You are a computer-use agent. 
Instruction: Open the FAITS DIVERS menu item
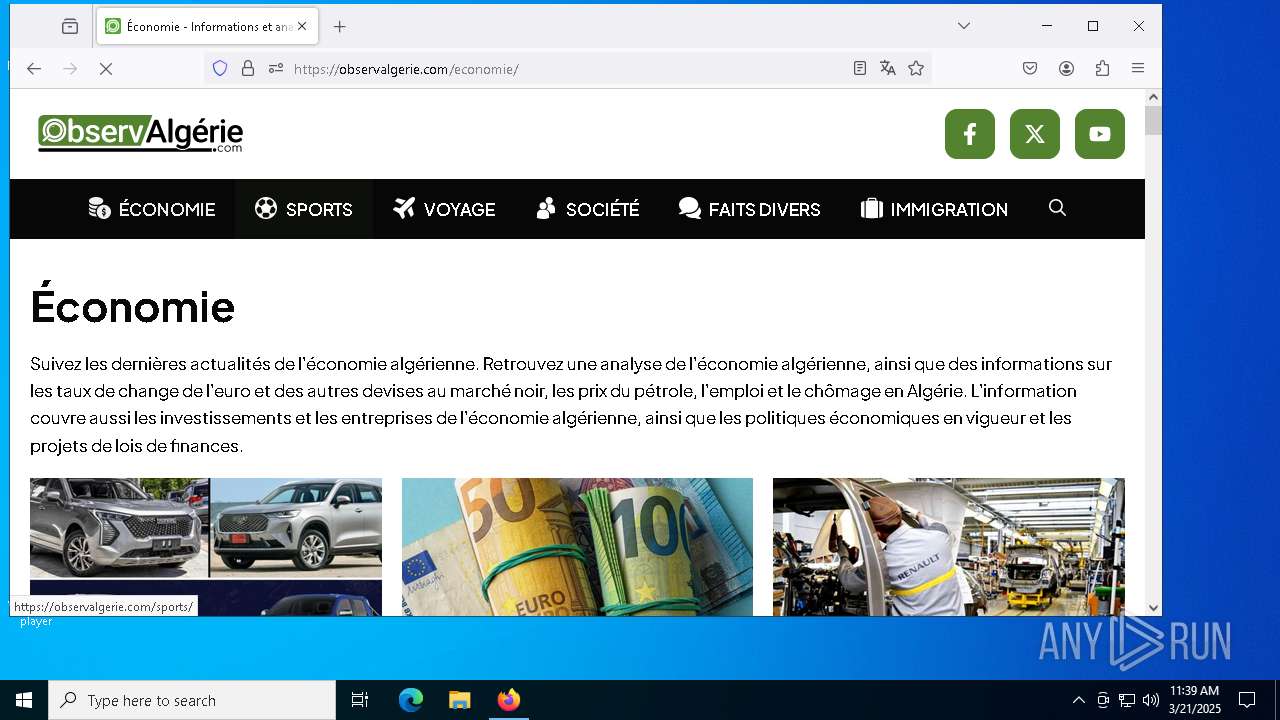[749, 209]
